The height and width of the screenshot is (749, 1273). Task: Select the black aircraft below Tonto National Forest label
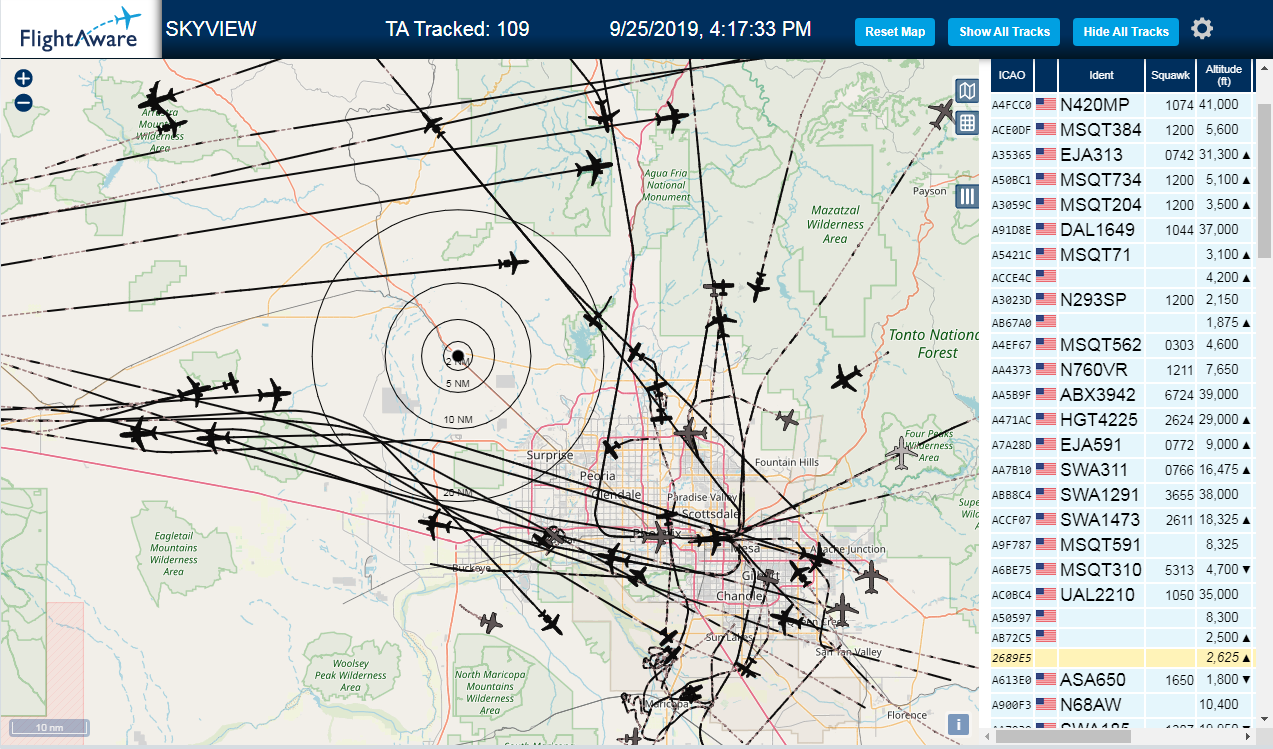846,378
